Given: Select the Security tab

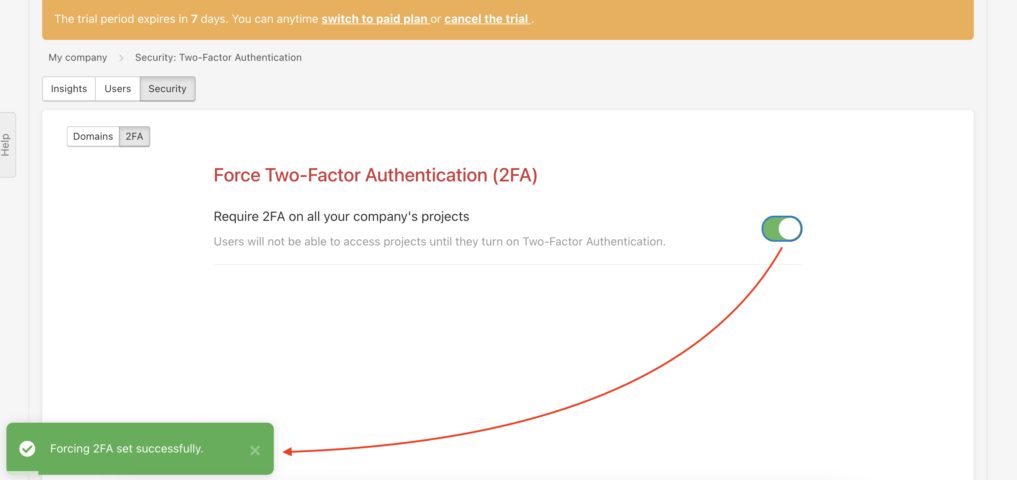Looking at the screenshot, I should click(x=167, y=89).
